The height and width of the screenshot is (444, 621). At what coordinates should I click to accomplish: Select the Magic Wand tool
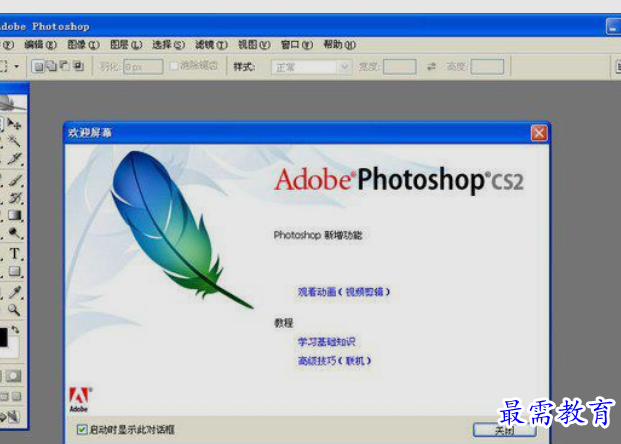[14, 141]
